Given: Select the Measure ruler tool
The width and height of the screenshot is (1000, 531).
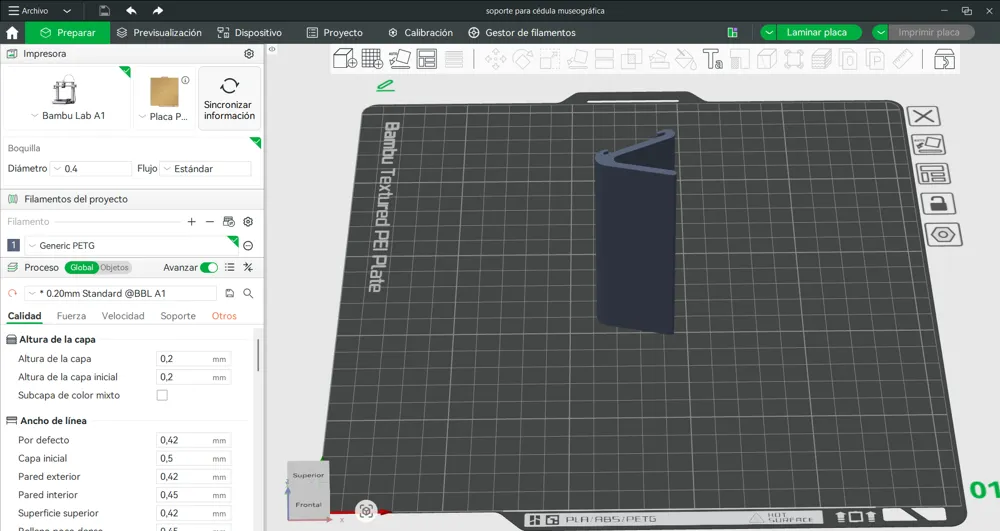Looking at the screenshot, I should 902,59.
